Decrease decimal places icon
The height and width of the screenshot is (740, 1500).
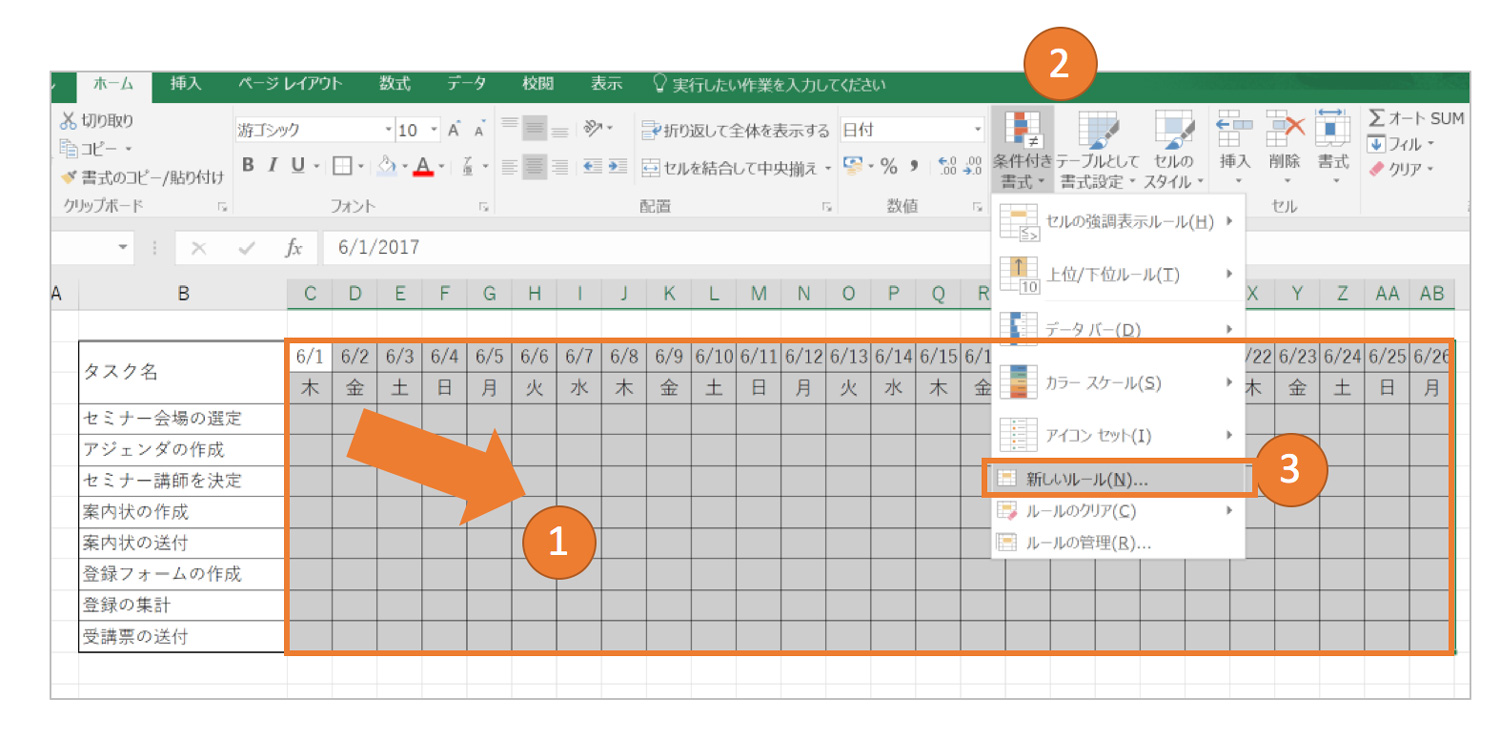point(971,167)
